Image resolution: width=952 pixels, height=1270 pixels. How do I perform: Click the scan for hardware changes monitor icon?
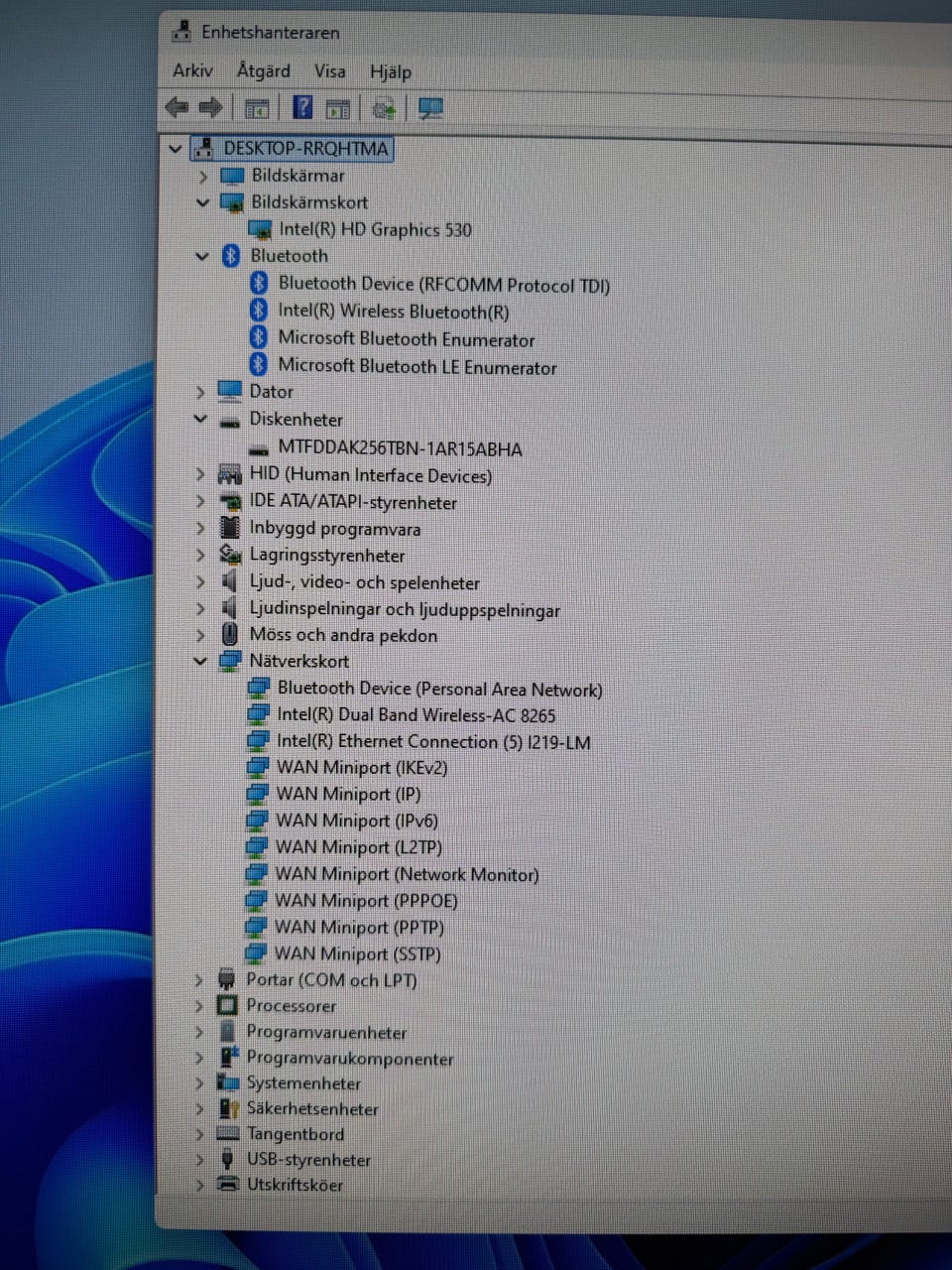coord(429,108)
